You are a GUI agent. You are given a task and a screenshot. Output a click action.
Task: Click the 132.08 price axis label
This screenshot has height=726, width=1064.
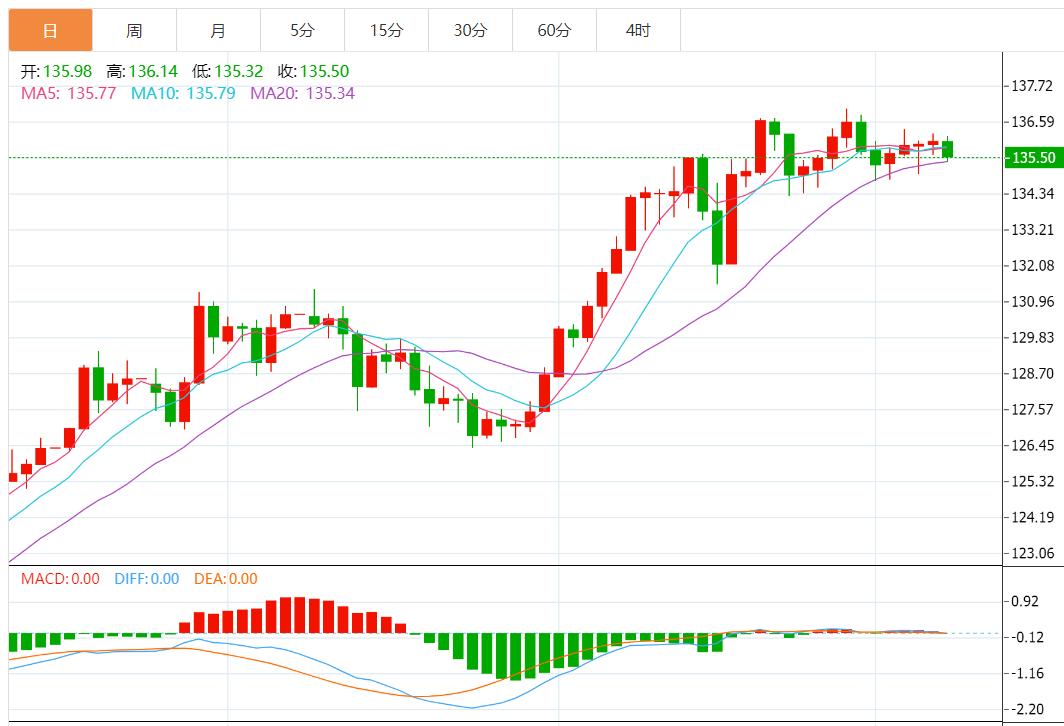[1032, 265]
